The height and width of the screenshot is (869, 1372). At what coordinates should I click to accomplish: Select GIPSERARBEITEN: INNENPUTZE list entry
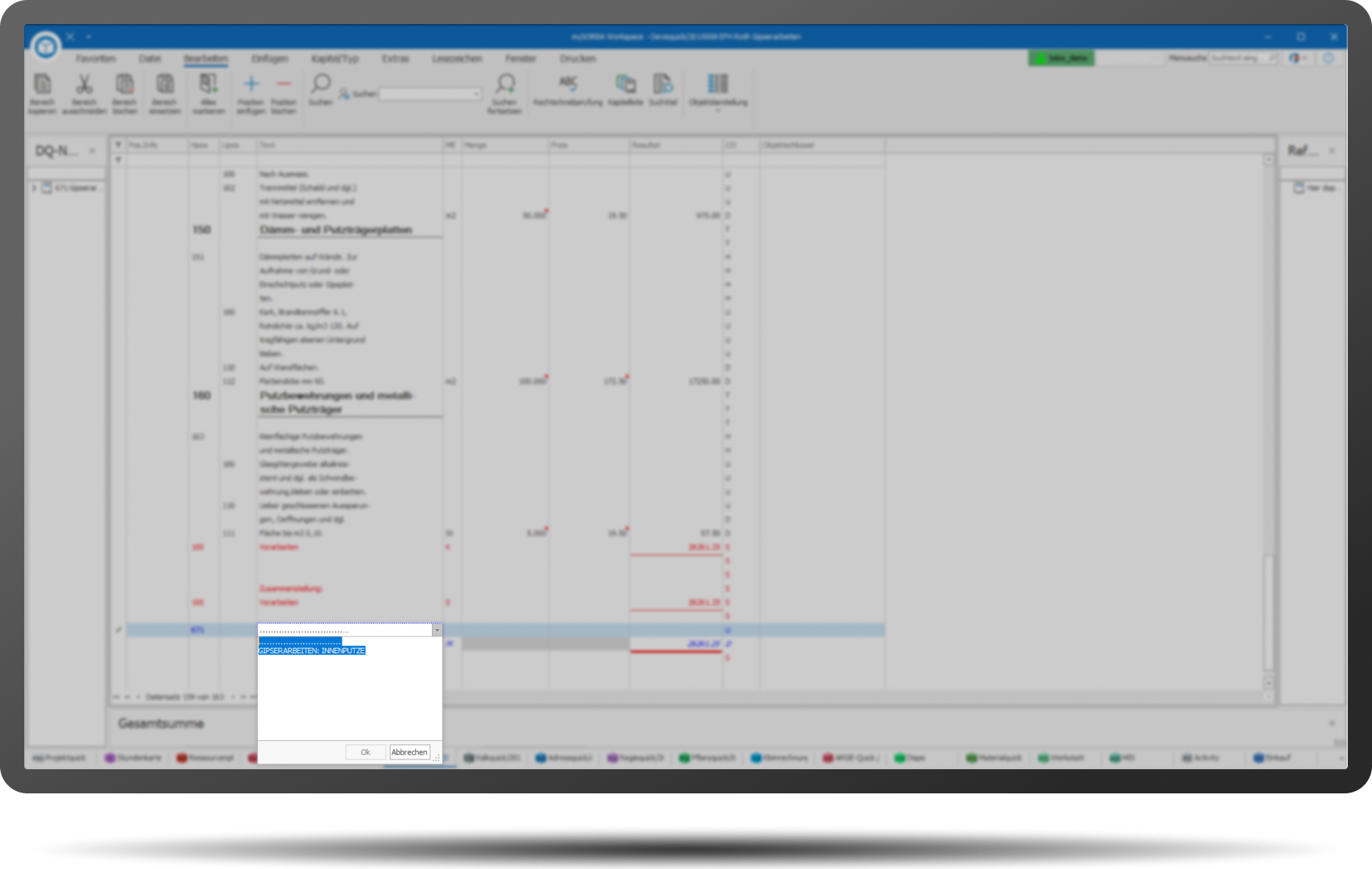pos(311,651)
